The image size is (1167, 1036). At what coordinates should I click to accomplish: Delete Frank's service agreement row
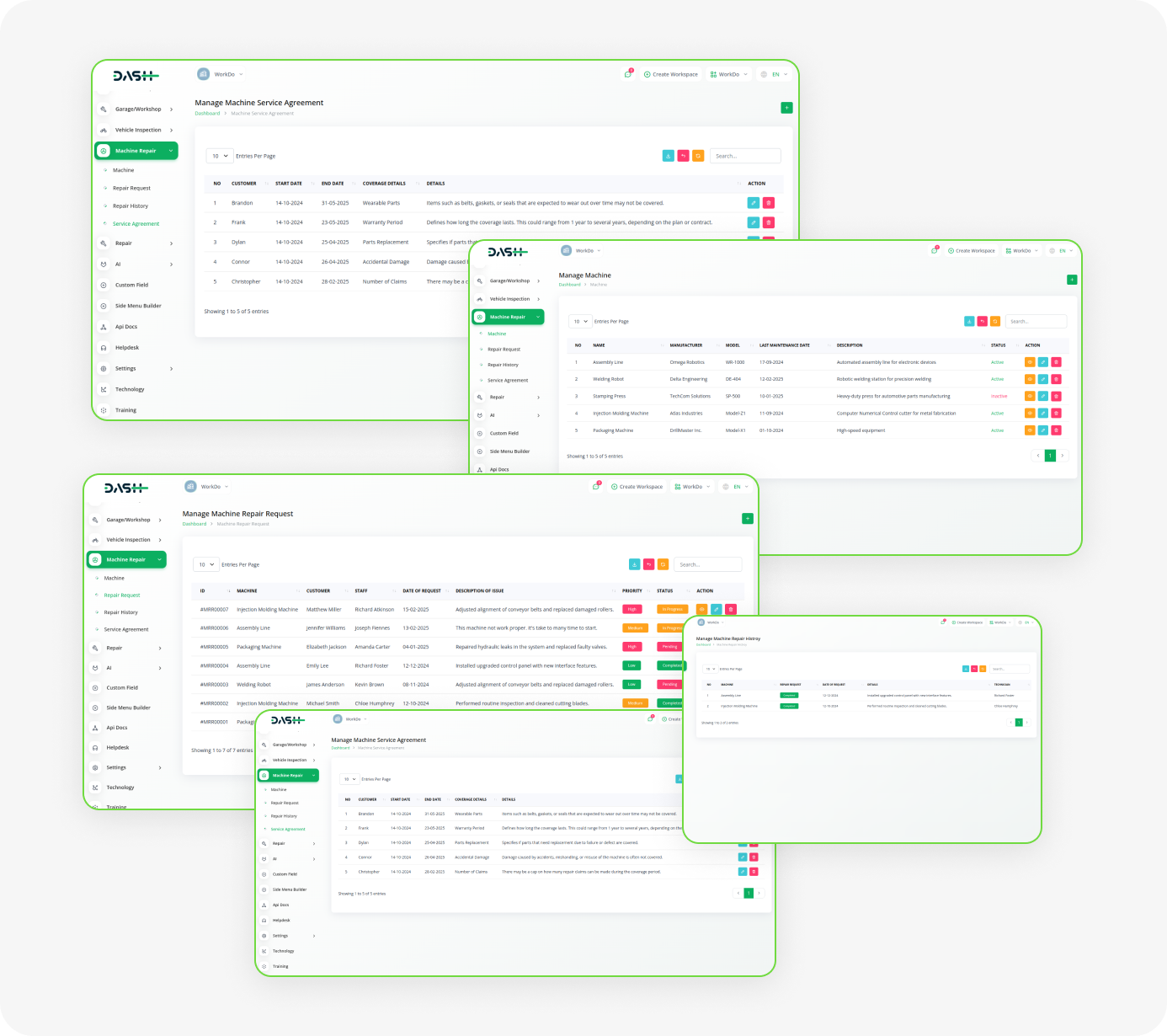click(769, 222)
